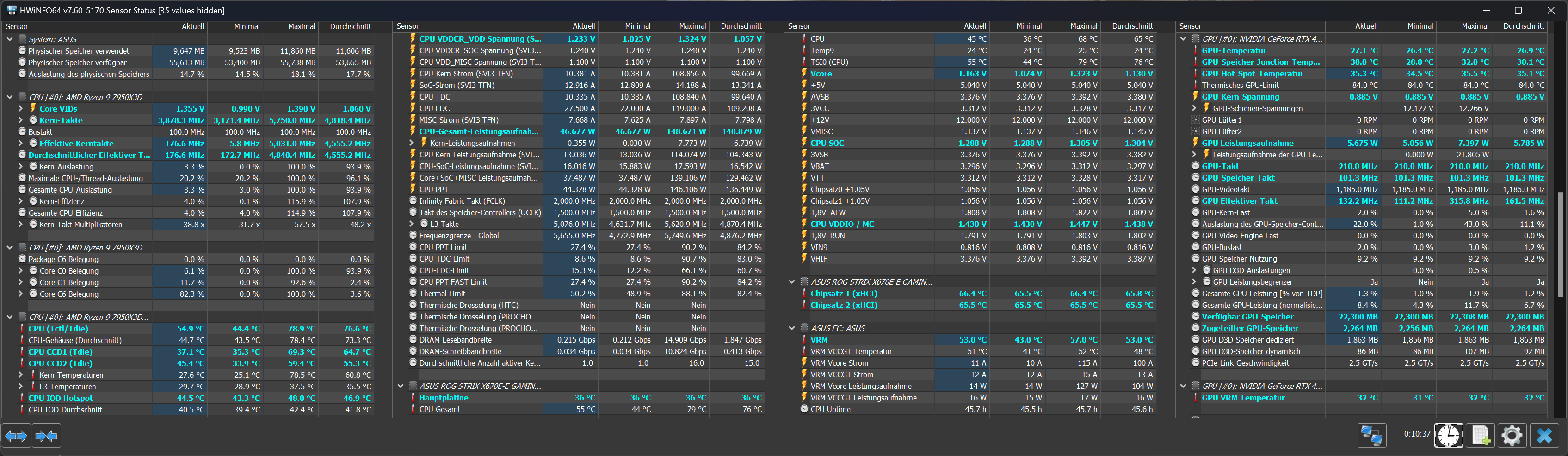Select the PCIe-Link-Geschwindigkeit row
This screenshot has width=1568, height=456.
(x=1369, y=363)
